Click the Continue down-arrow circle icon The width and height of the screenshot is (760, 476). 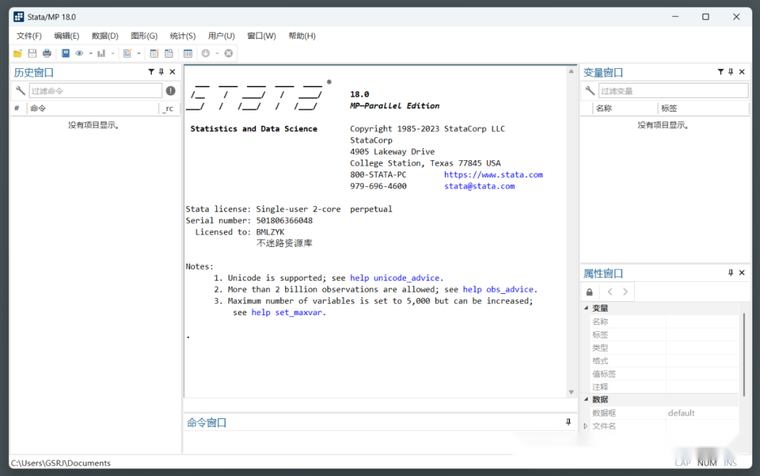(x=206, y=53)
